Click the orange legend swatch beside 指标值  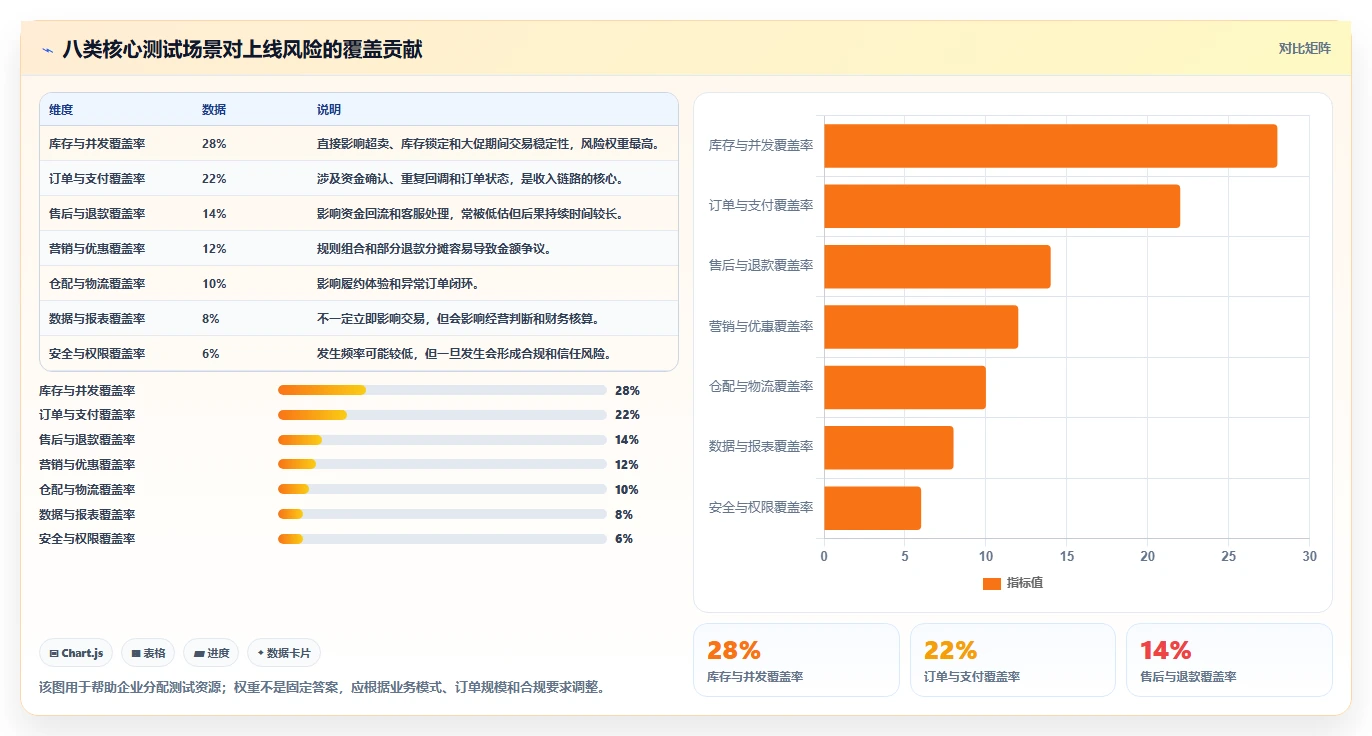pyautogui.click(x=992, y=583)
